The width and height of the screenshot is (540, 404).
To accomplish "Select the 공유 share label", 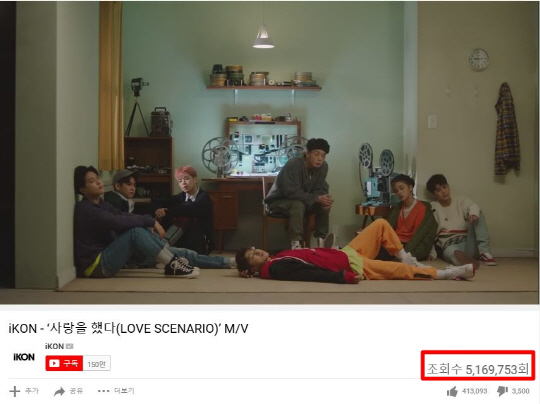I will coord(76,391).
